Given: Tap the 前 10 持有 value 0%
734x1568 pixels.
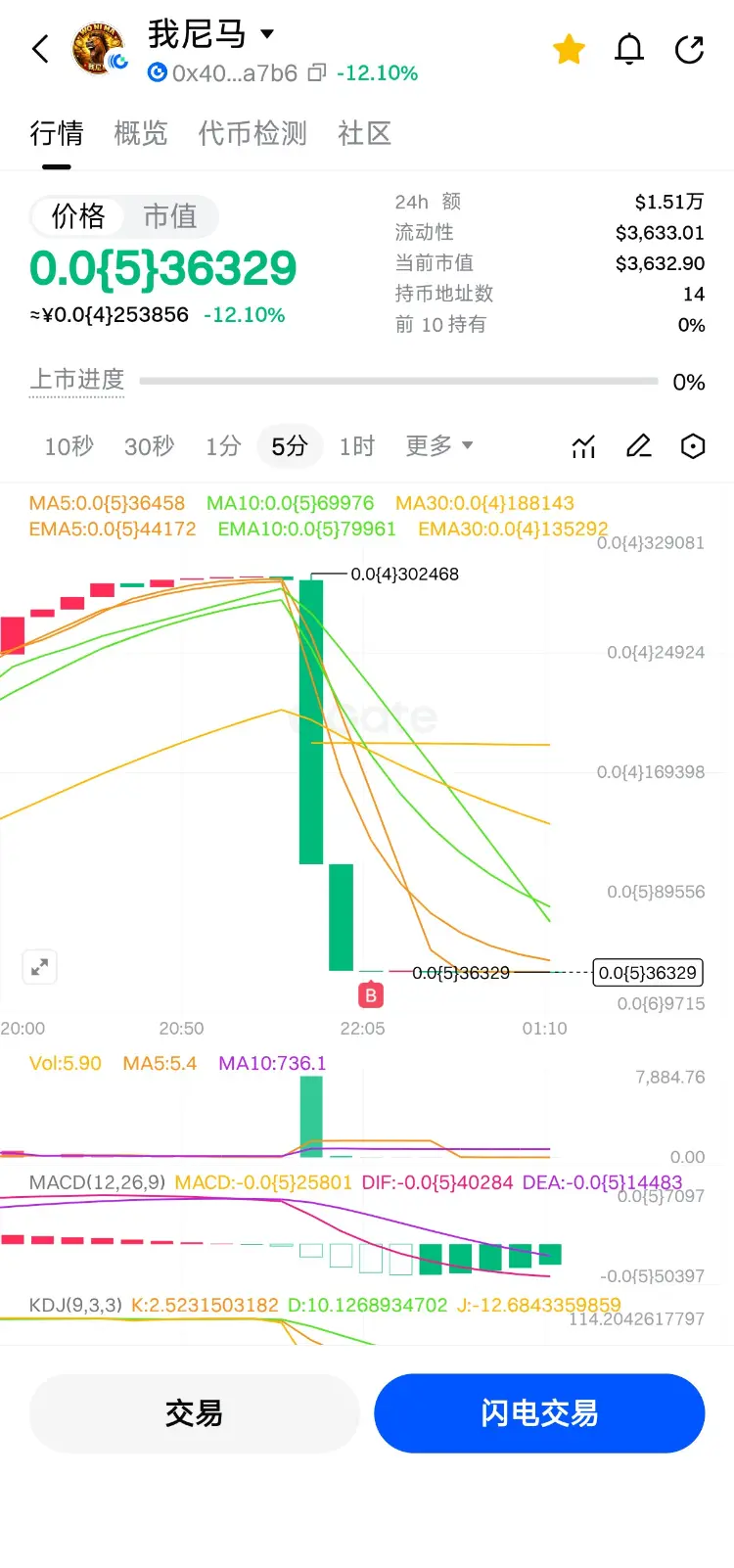Looking at the screenshot, I should 691,325.
